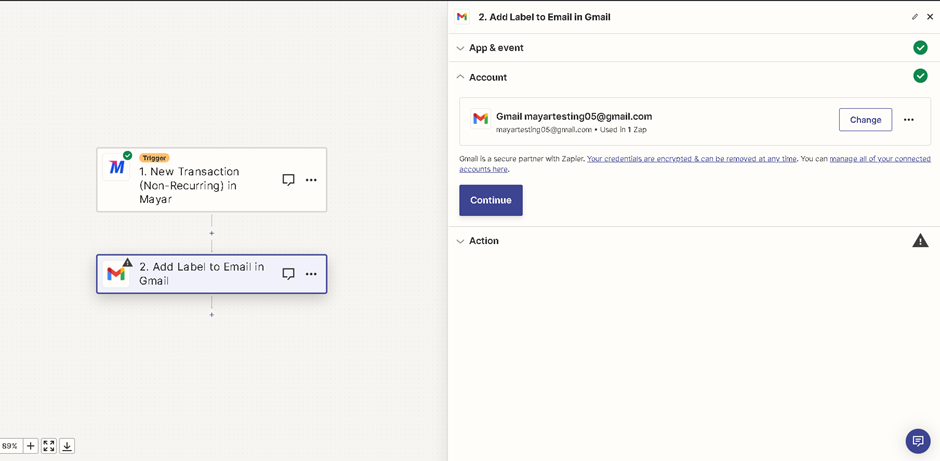Click the Continue button
This screenshot has height=461, width=940.
[x=490, y=200]
